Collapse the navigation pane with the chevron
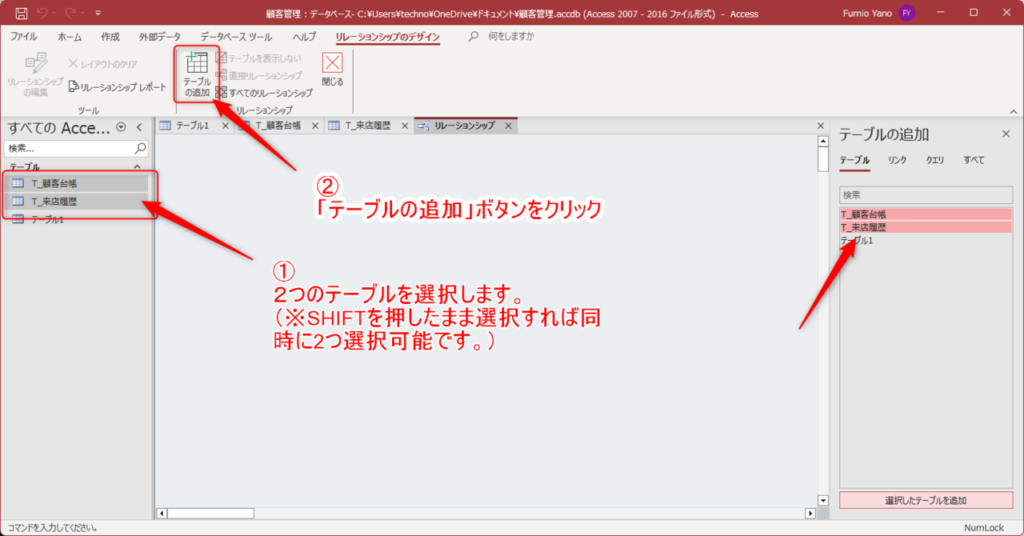The image size is (1024, 536). click(139, 127)
